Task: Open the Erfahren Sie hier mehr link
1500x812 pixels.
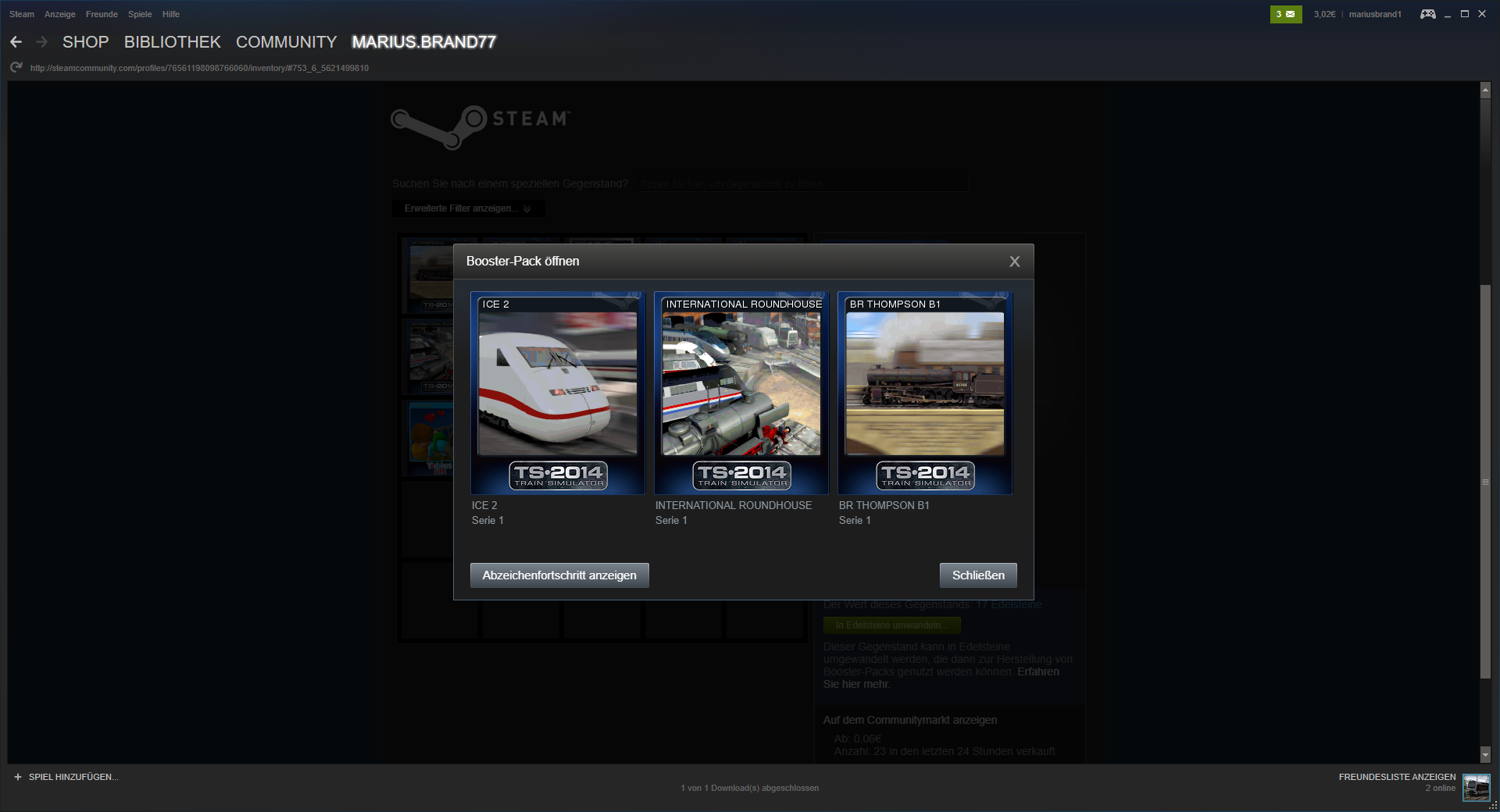Action: [941, 678]
